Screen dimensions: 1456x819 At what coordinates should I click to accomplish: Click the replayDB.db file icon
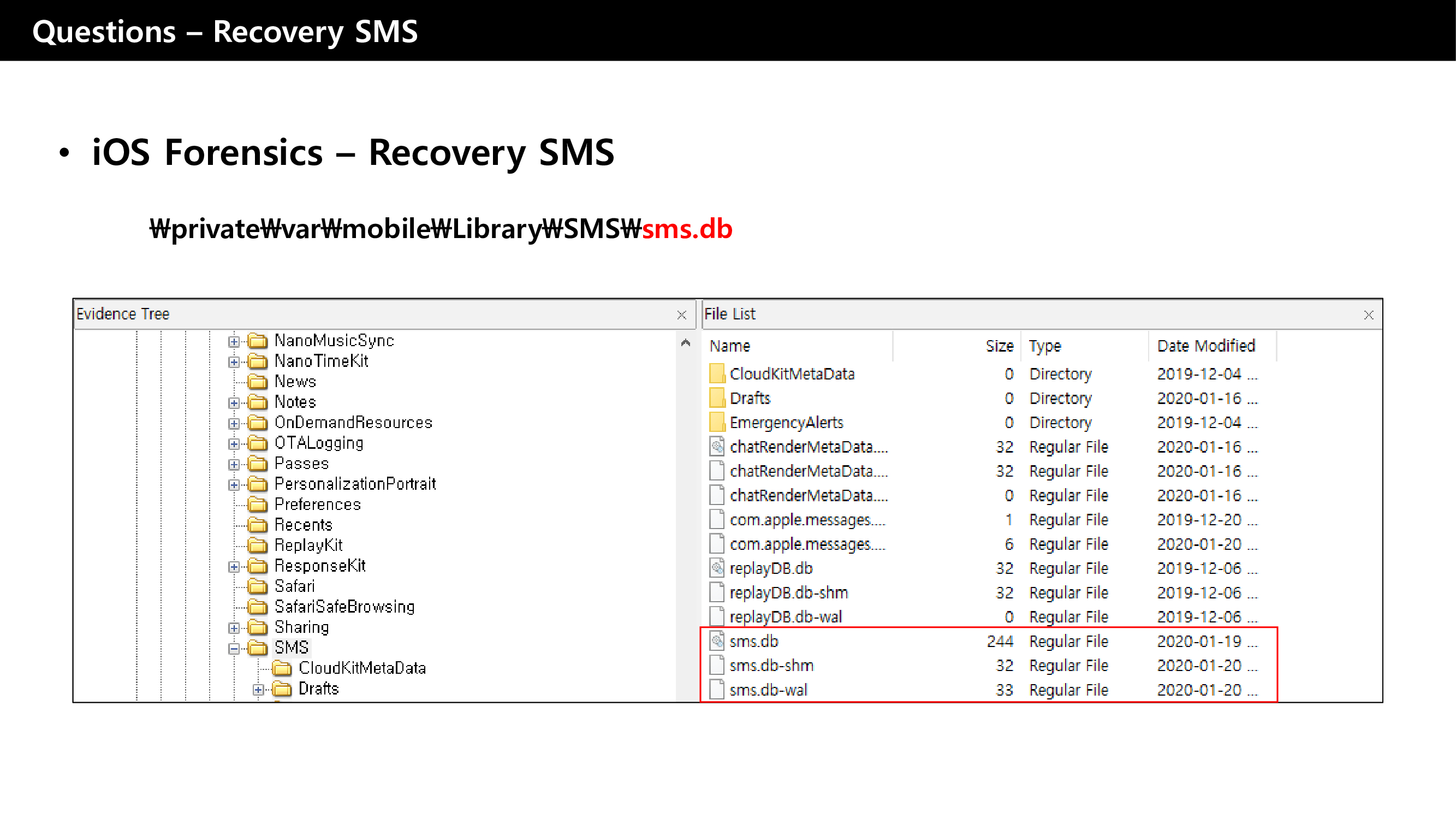tap(717, 568)
